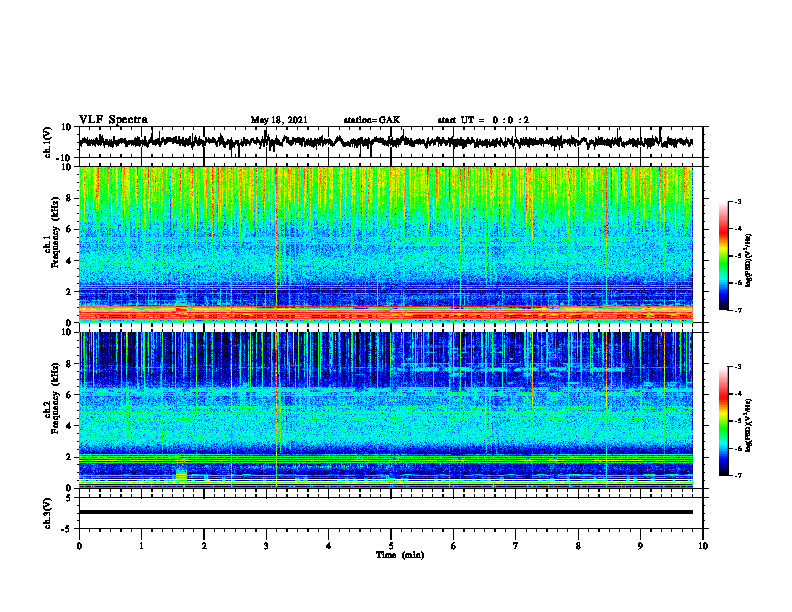Click the "Time (min)" axis label

click(x=400, y=555)
